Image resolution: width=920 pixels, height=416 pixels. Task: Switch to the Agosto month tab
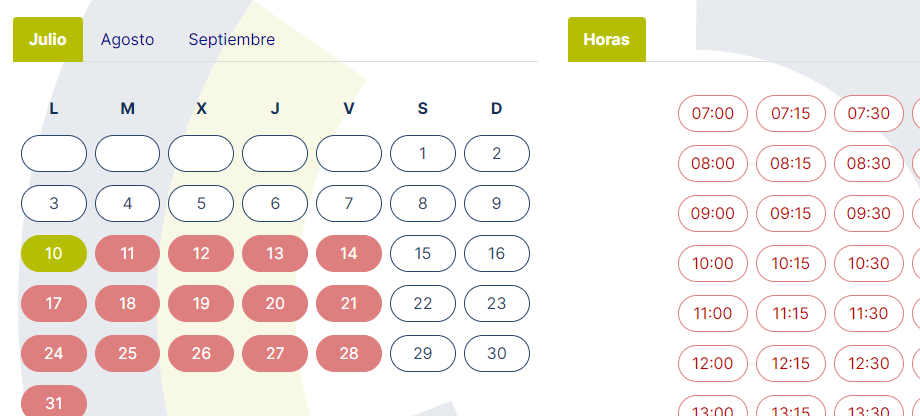127,40
